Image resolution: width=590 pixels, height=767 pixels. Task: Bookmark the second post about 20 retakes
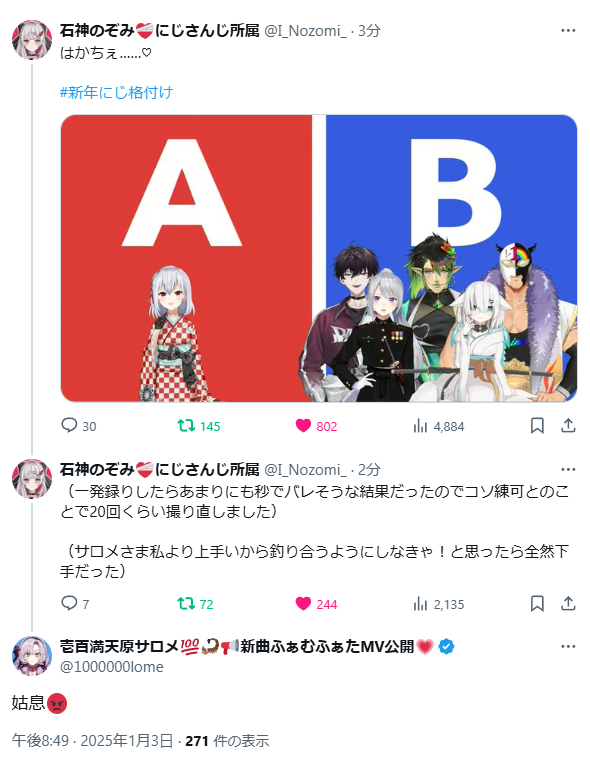[537, 603]
